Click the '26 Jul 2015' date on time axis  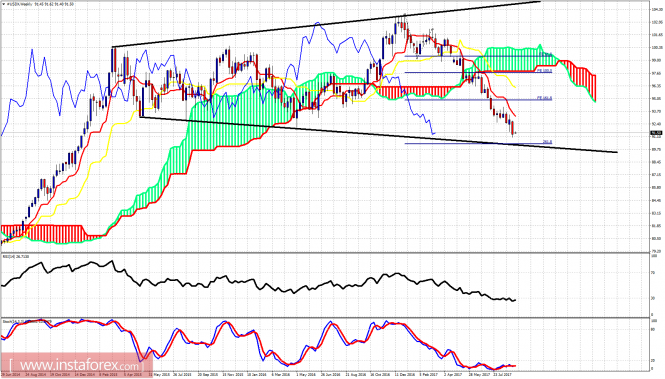pyautogui.click(x=183, y=375)
